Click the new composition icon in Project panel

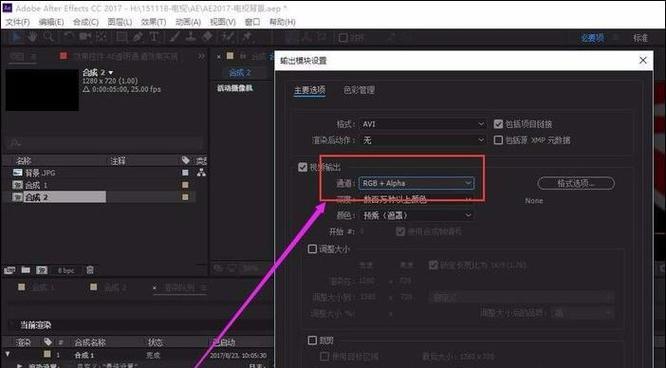click(42, 270)
